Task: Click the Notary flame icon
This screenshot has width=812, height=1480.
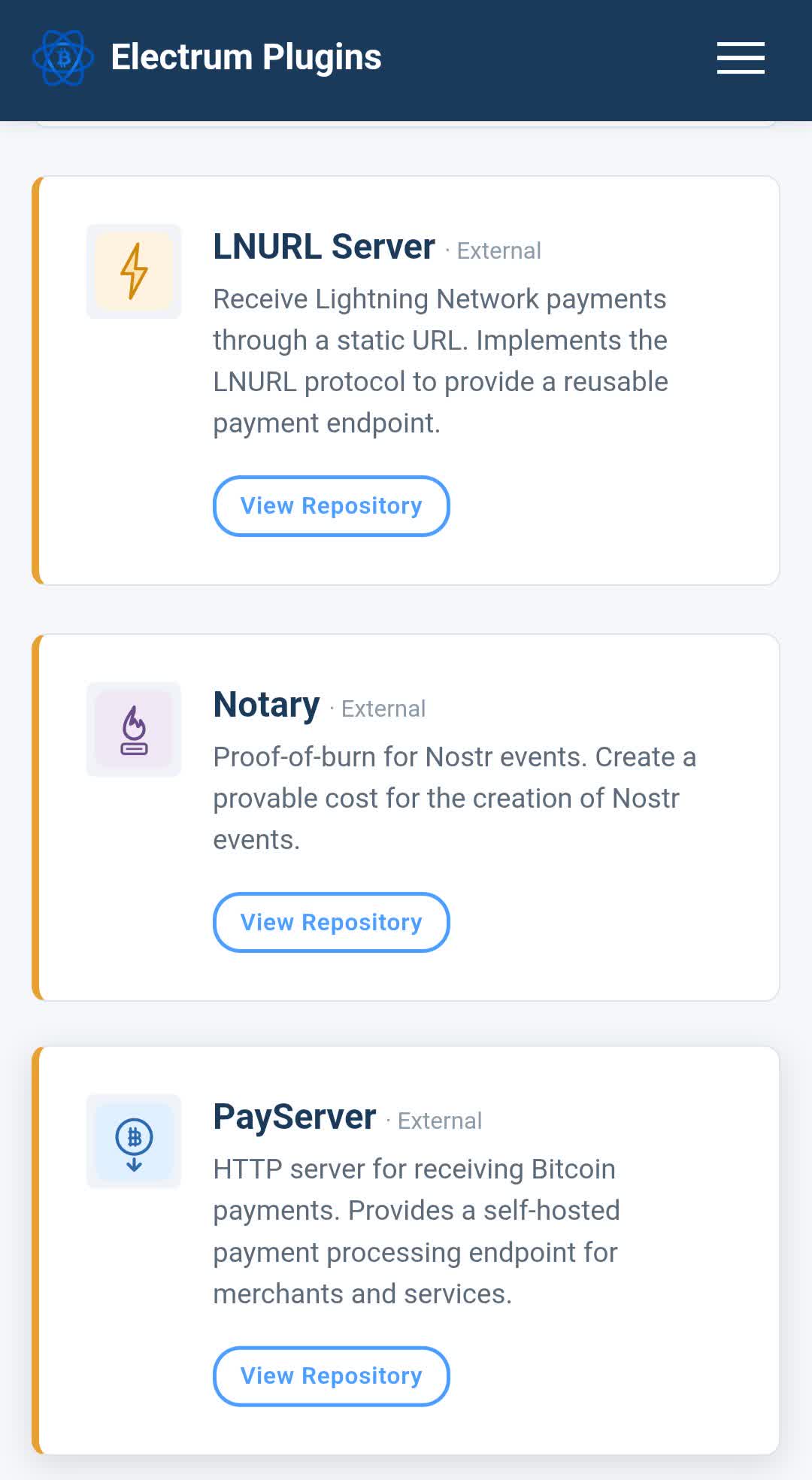Action: (x=134, y=729)
